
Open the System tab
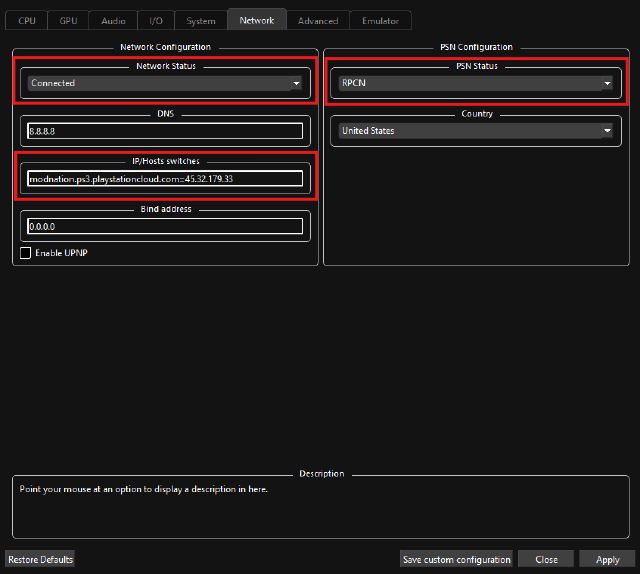pyautogui.click(x=200, y=20)
